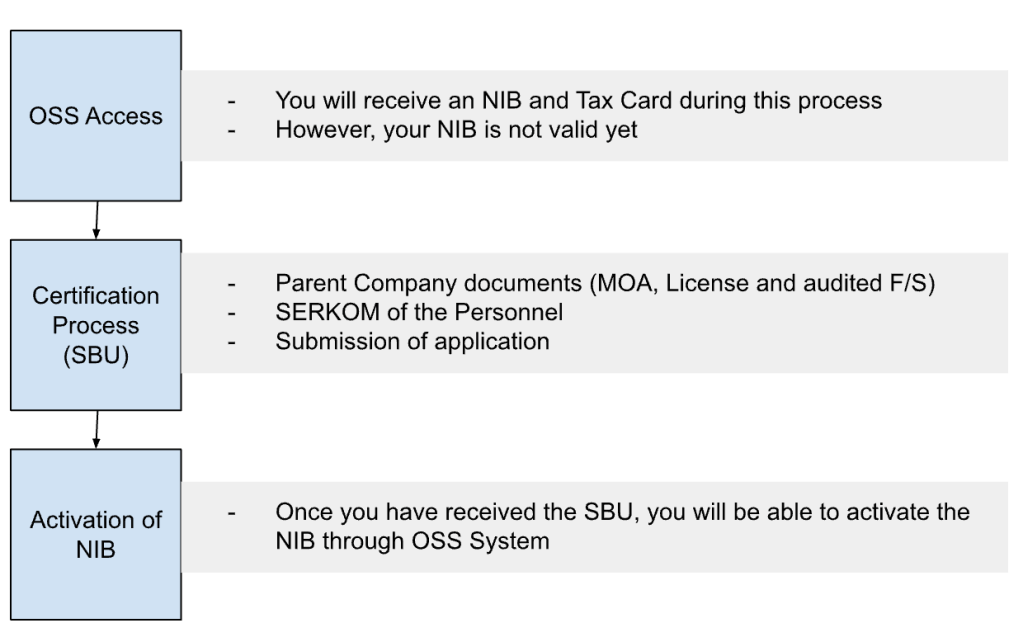Select the Activation of NIB box
1023x642 pixels.
tap(96, 534)
